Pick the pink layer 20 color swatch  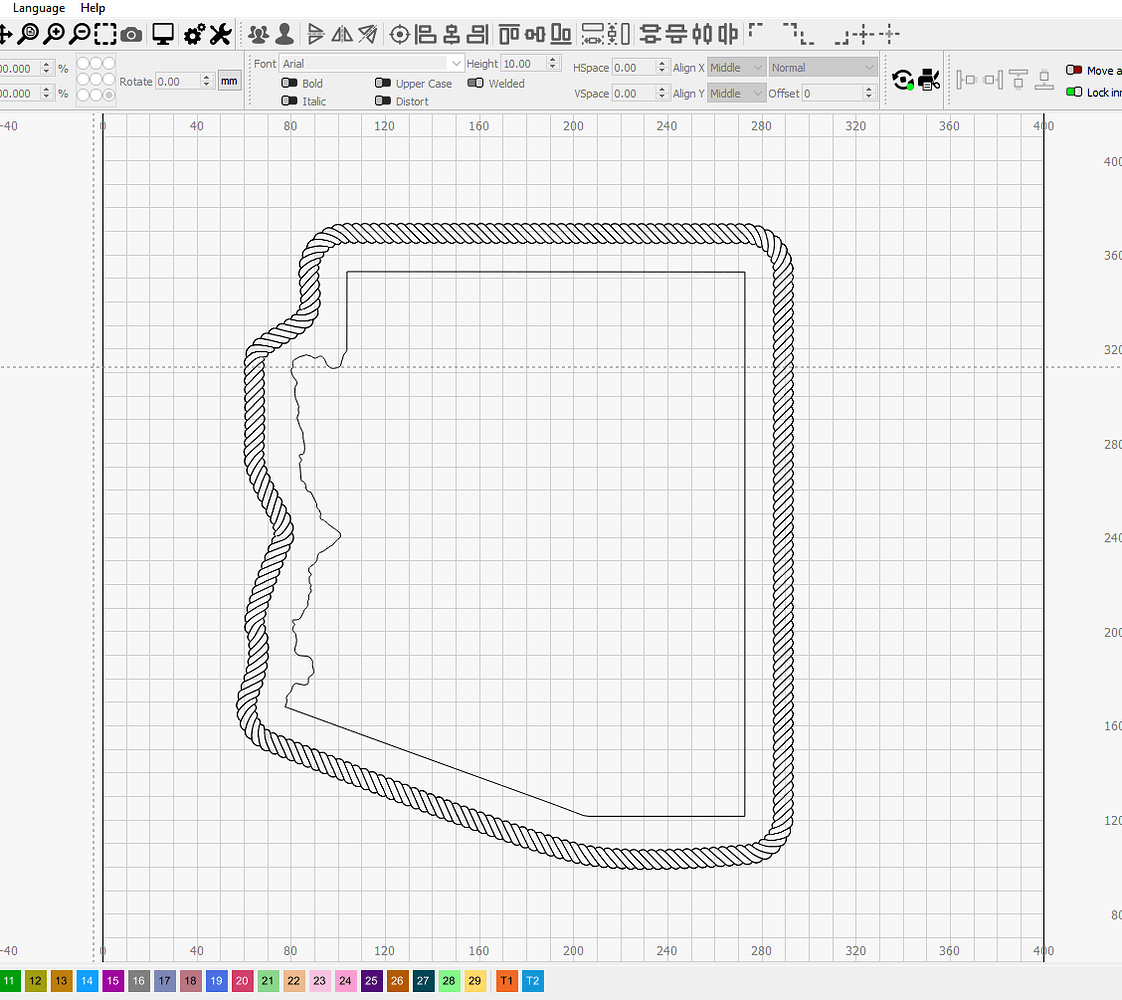coord(242,981)
